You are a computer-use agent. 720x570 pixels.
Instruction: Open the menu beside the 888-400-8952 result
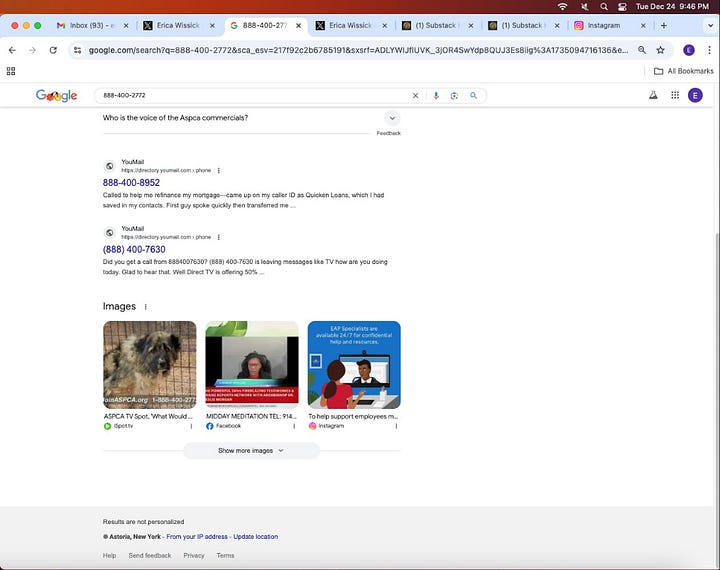[219, 170]
